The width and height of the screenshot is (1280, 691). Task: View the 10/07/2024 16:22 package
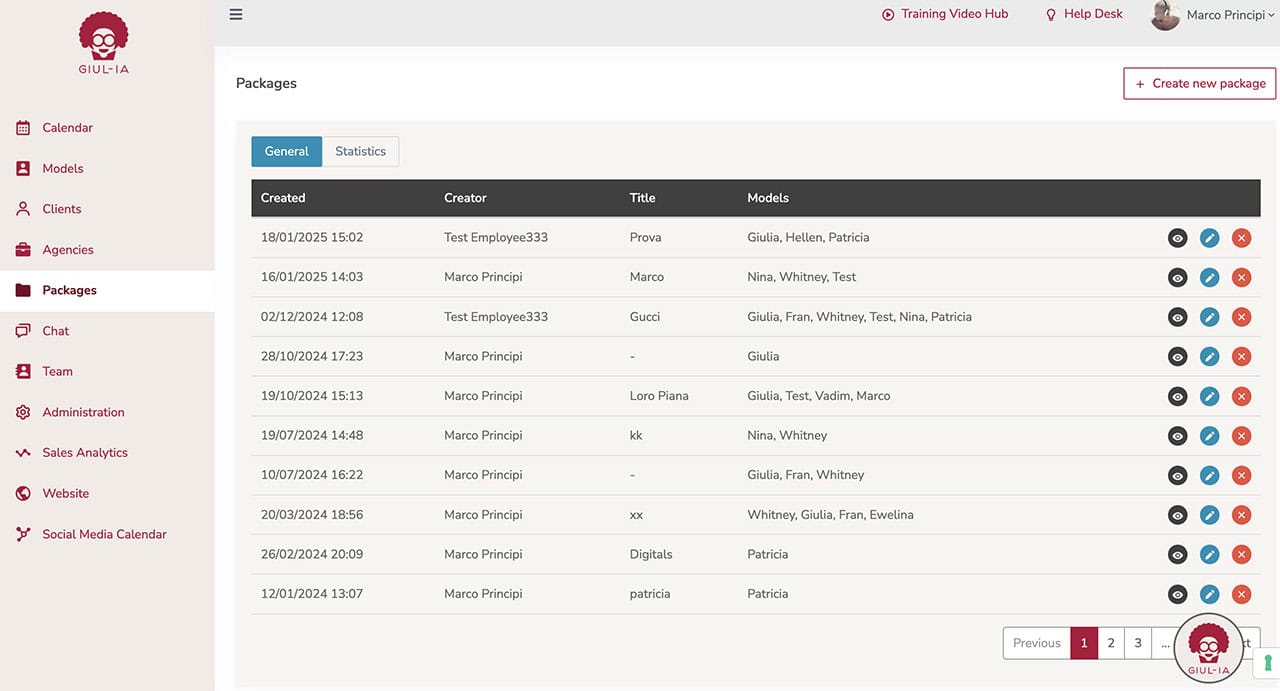pos(1178,475)
